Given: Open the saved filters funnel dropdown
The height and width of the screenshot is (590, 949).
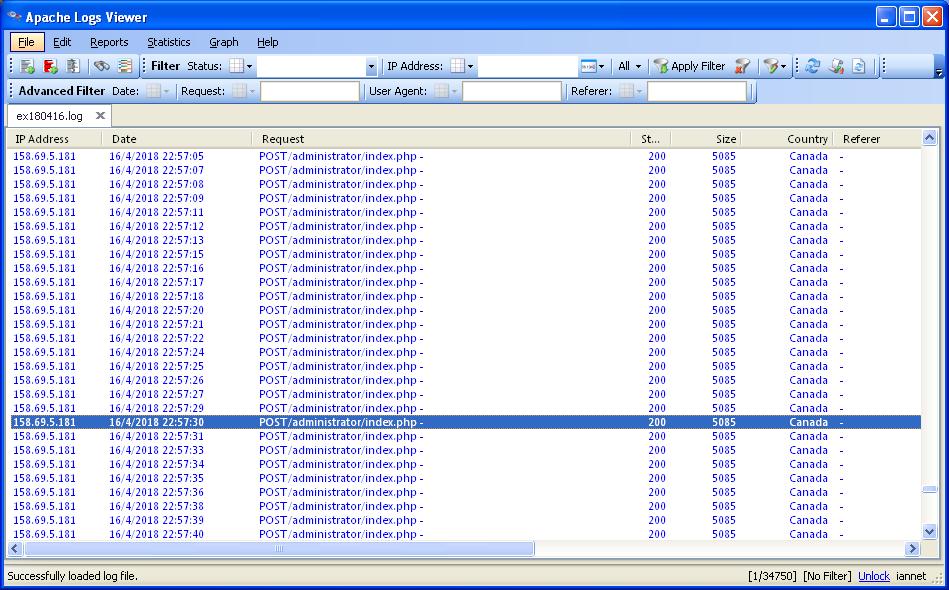Looking at the screenshot, I should pyautogui.click(x=775, y=66).
